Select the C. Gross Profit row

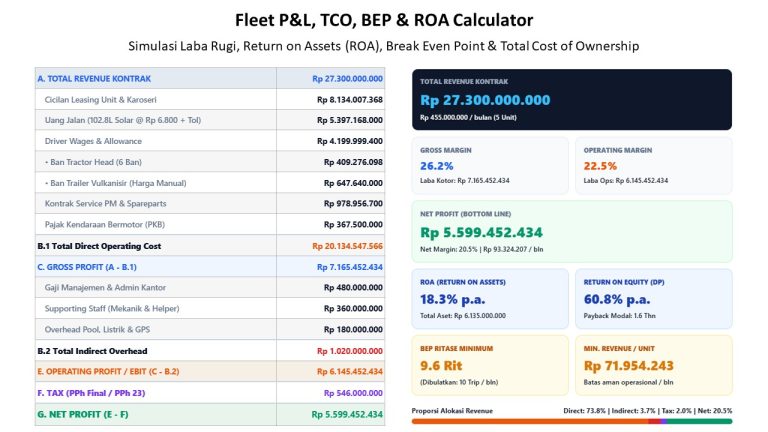coord(210,267)
